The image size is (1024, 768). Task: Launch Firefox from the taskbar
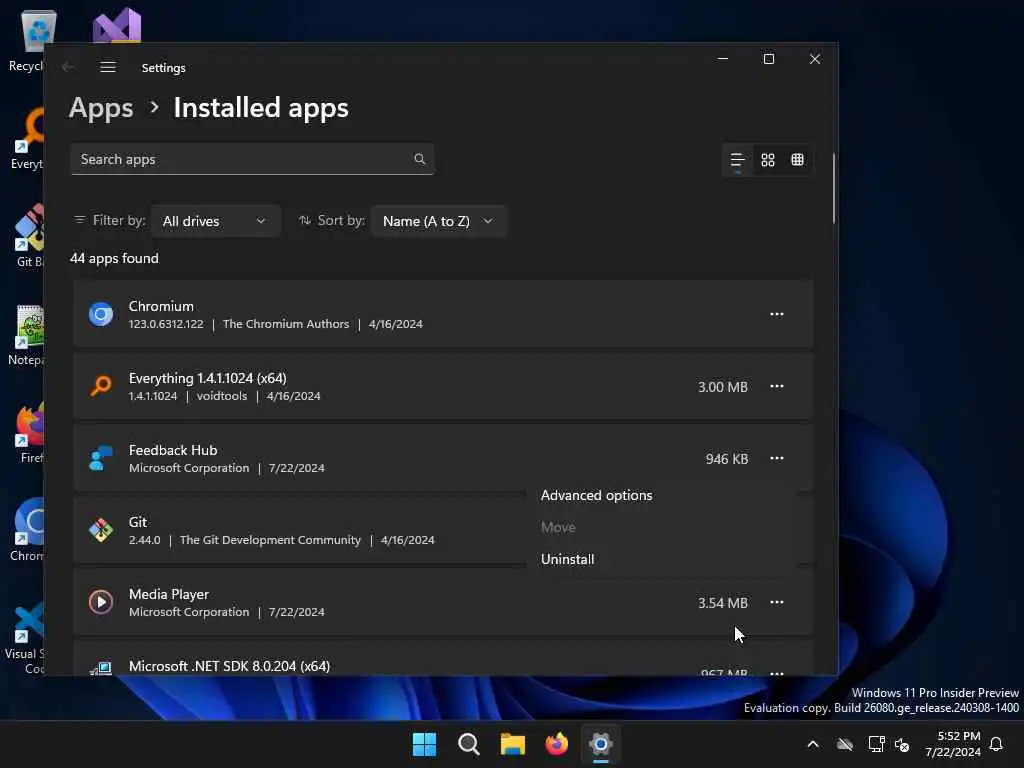click(x=557, y=744)
